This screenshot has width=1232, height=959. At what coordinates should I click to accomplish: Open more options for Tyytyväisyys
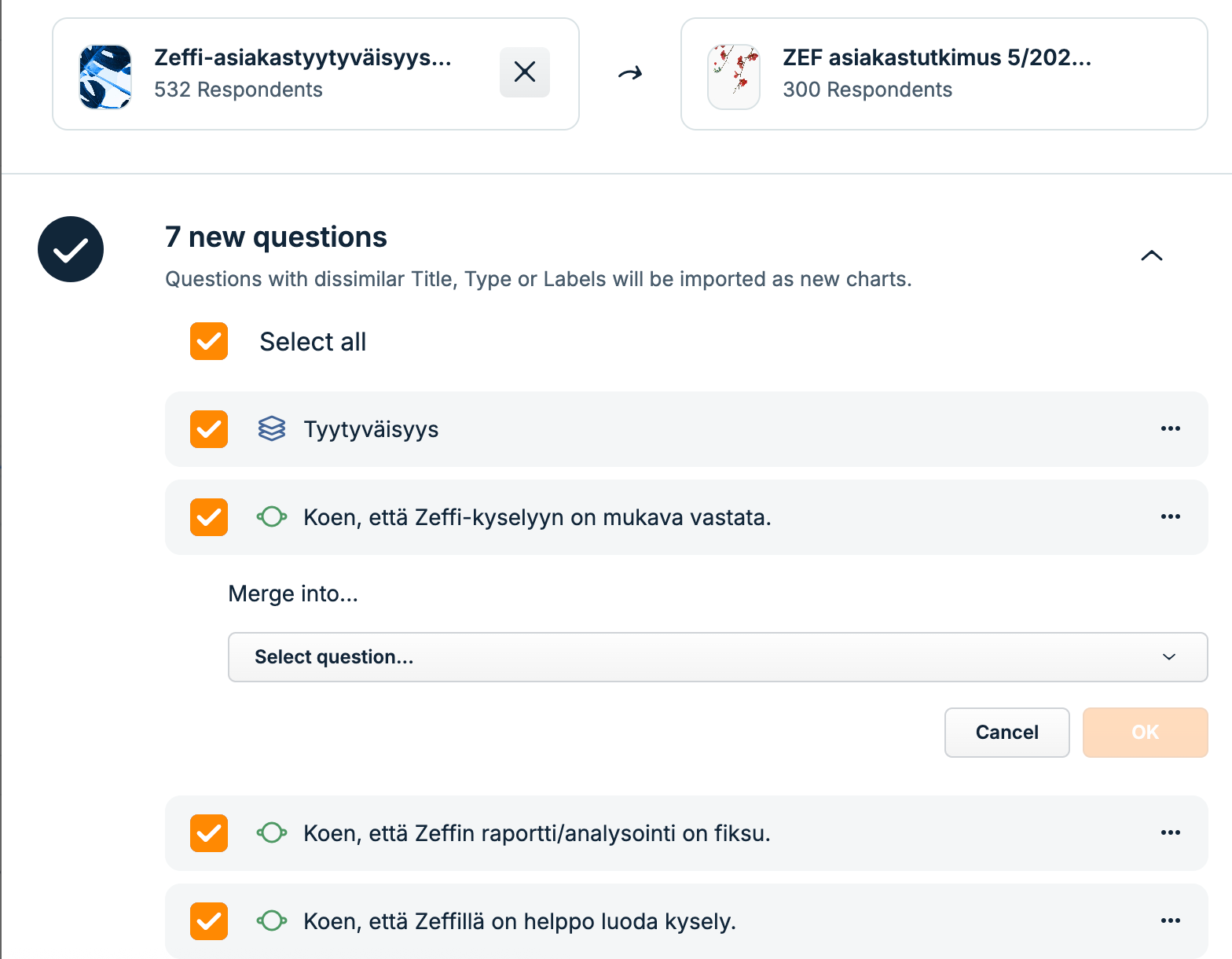click(x=1171, y=428)
